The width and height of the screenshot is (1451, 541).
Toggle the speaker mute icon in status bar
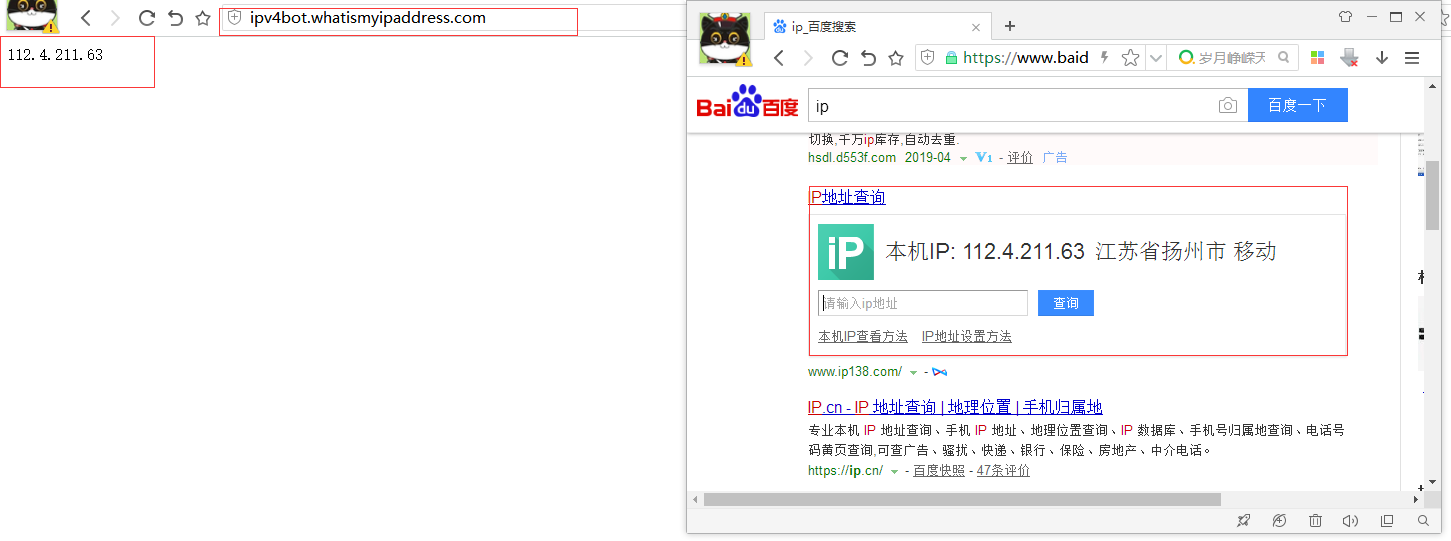point(1351,521)
